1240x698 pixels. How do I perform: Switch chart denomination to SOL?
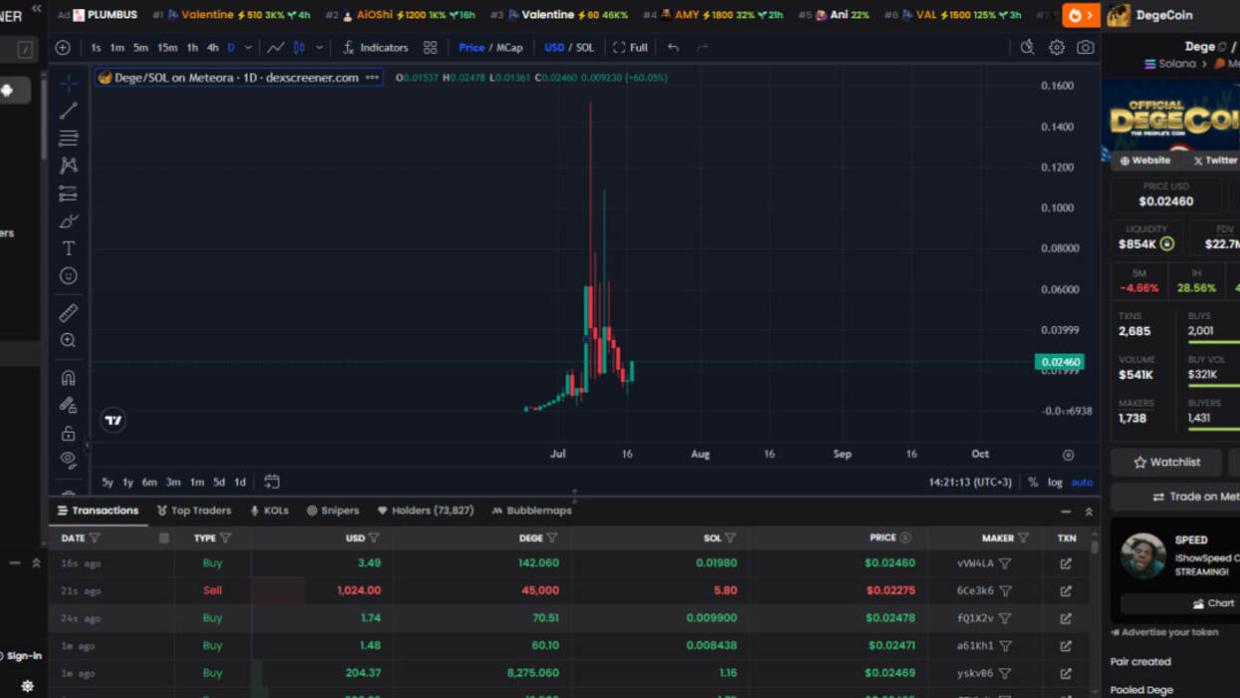585,47
